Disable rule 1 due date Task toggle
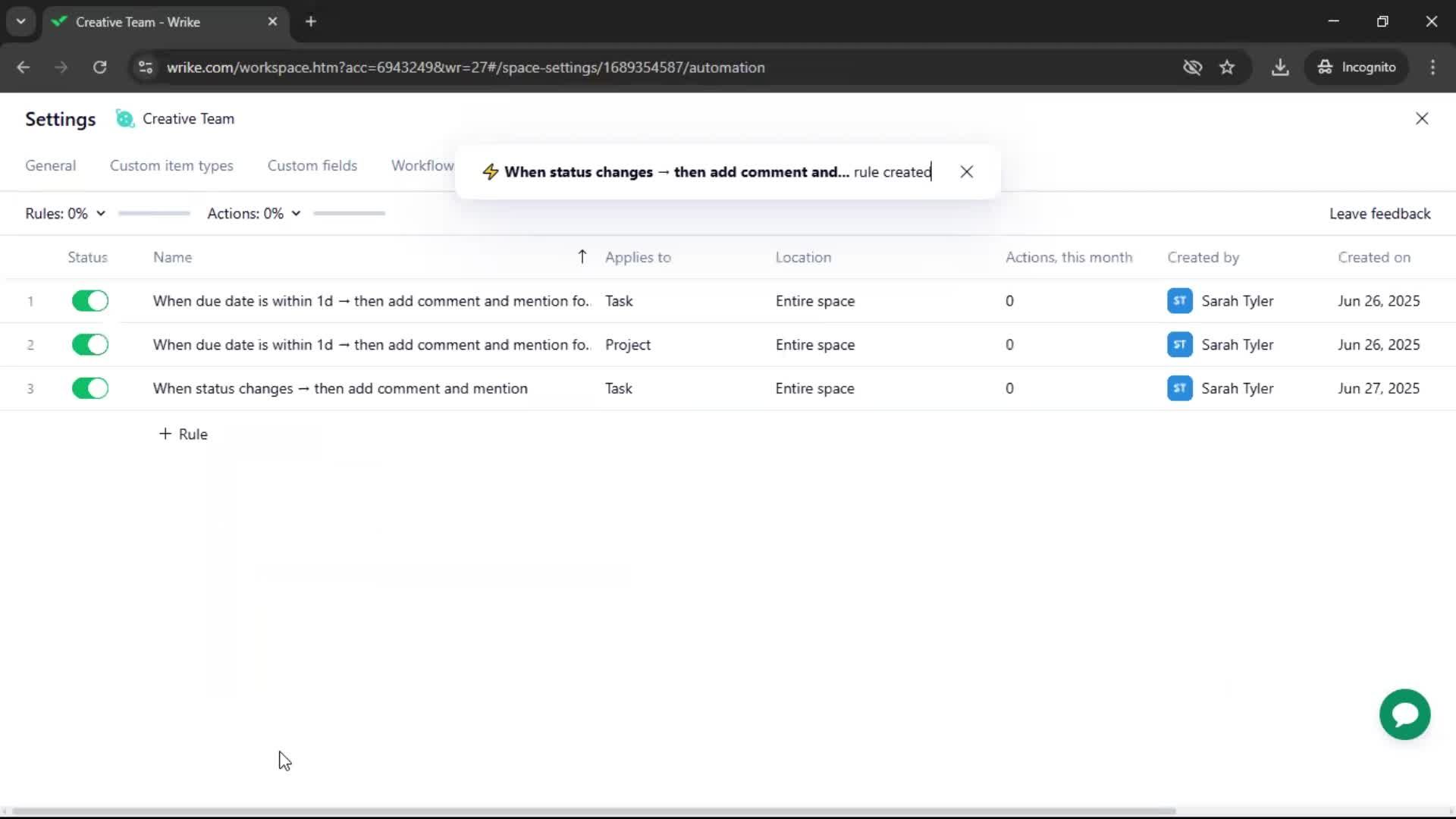1456x819 pixels. pos(90,301)
